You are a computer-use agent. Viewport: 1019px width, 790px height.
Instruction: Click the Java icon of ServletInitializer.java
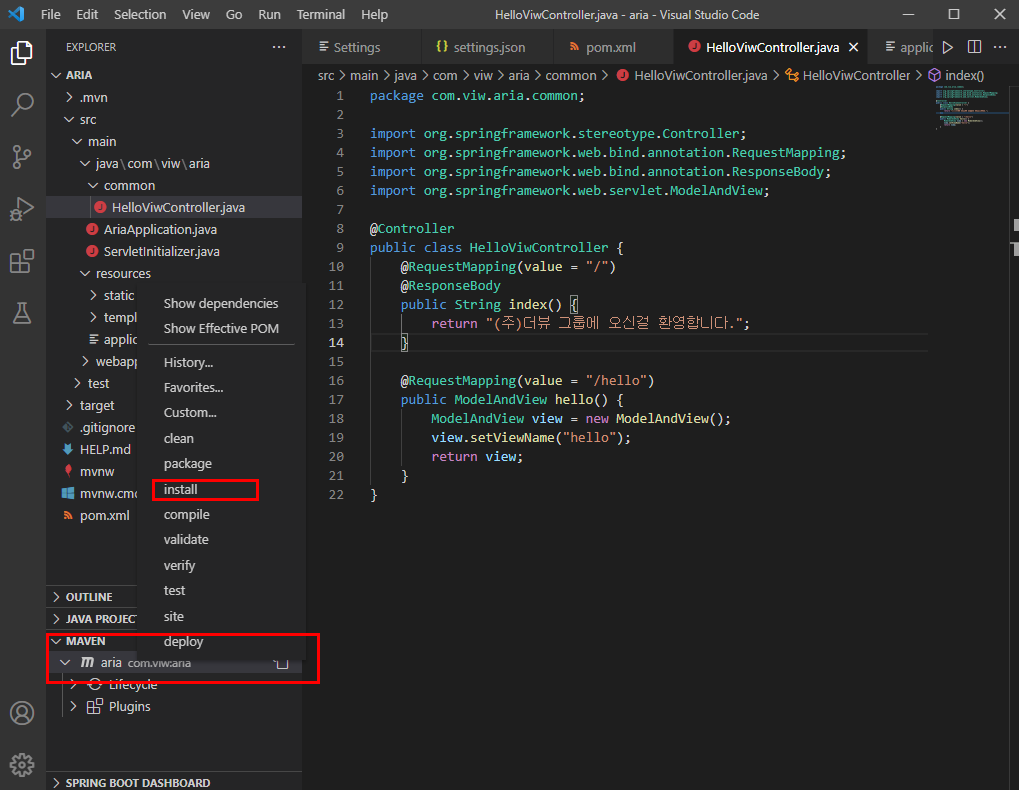tap(92, 251)
